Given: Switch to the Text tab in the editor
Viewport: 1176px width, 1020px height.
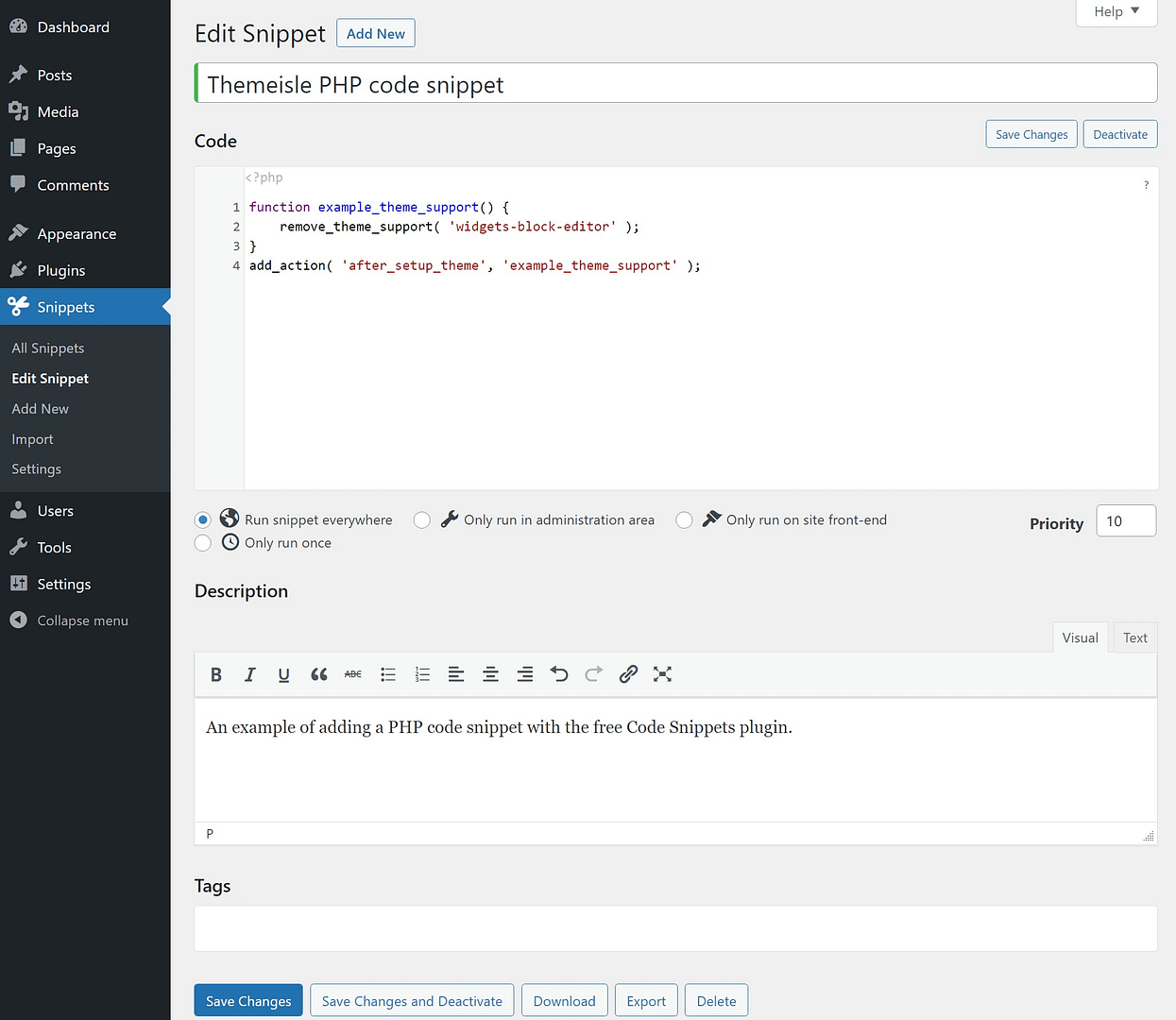Looking at the screenshot, I should point(1134,637).
